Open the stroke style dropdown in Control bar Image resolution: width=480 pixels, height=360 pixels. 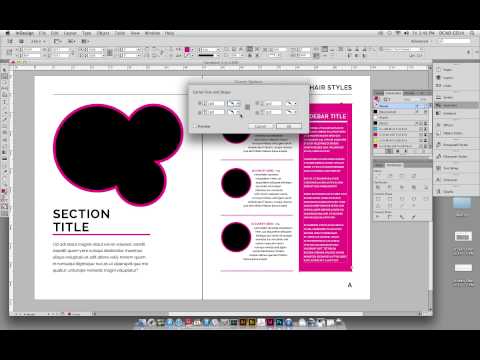tap(218, 55)
